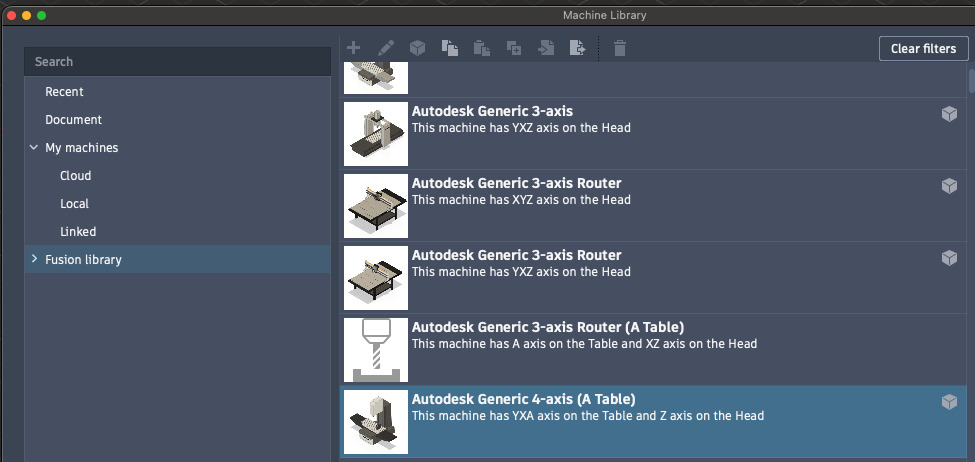The width and height of the screenshot is (975, 462).
Task: Click 'A axis on the Table and XZ' description
Action: click(x=586, y=343)
